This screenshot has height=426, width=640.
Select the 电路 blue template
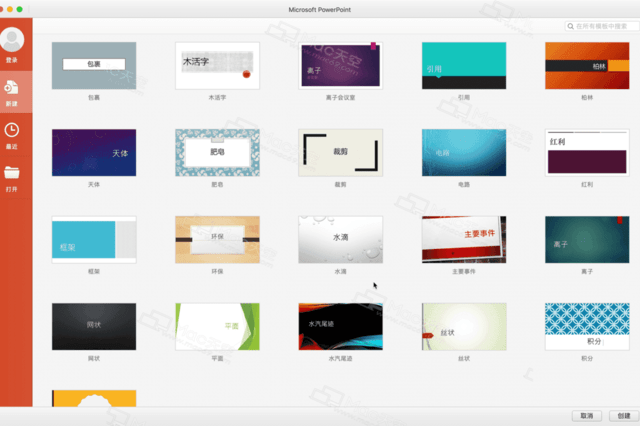pos(464,152)
